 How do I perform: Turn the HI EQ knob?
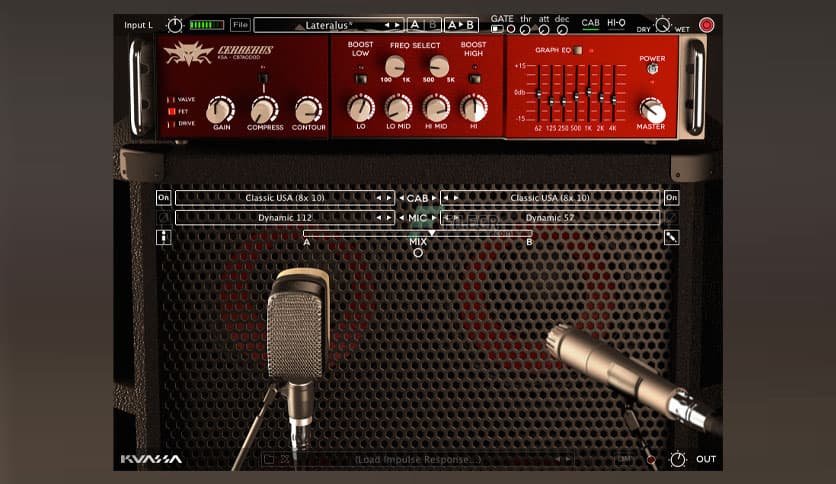[x=473, y=108]
